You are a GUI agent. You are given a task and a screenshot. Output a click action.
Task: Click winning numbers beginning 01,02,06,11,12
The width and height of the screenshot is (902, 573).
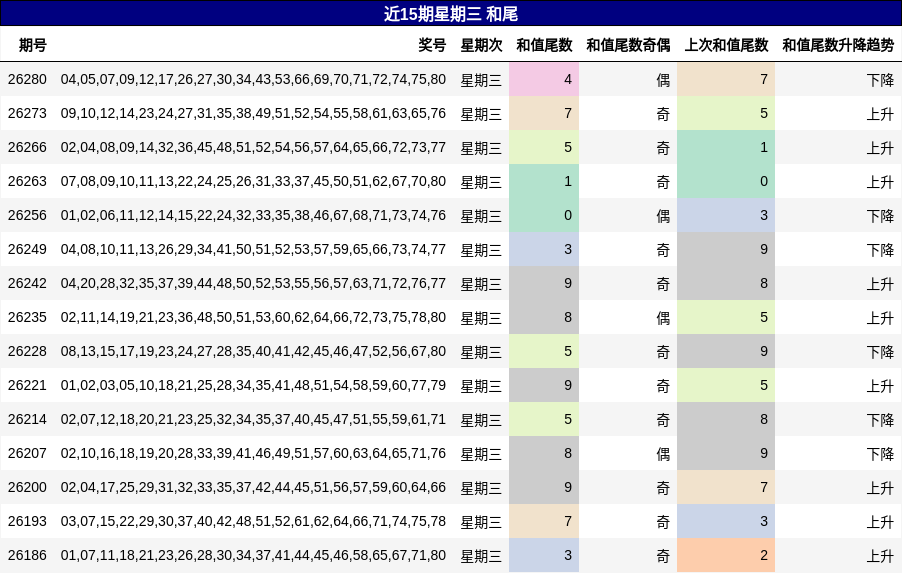[x=253, y=215]
